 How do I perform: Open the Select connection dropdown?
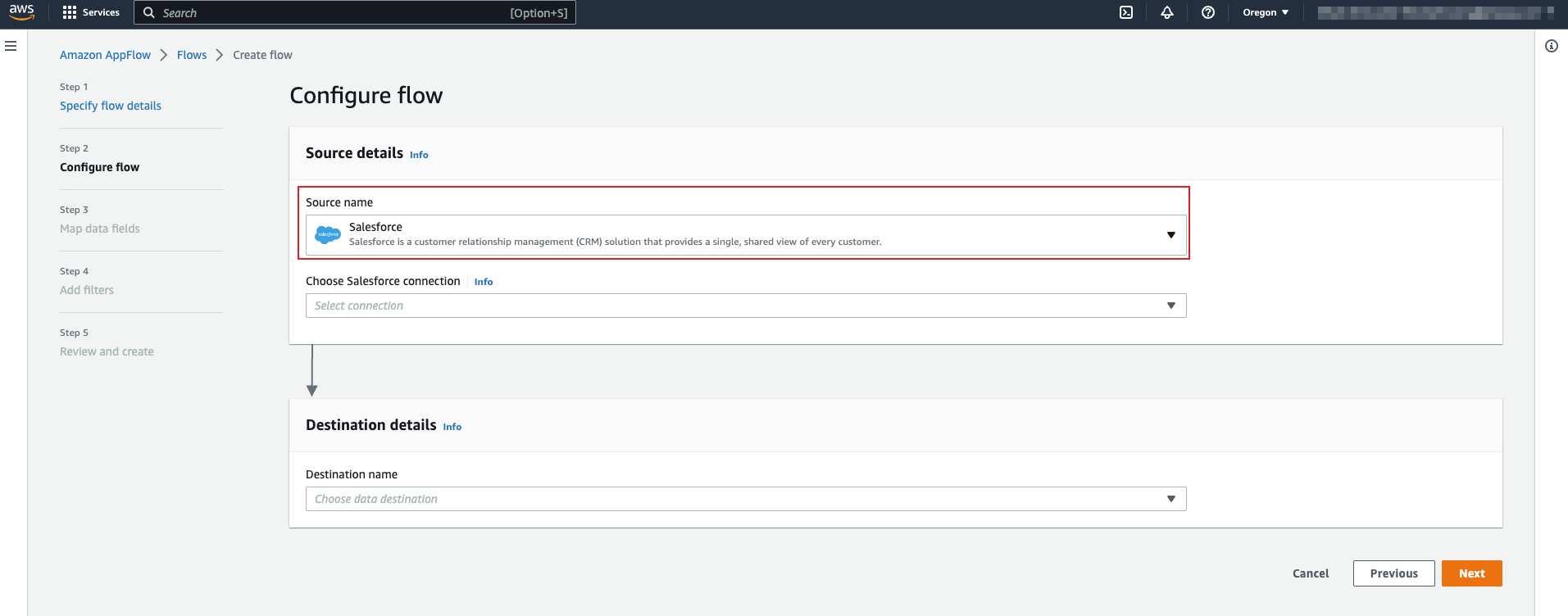click(x=746, y=306)
